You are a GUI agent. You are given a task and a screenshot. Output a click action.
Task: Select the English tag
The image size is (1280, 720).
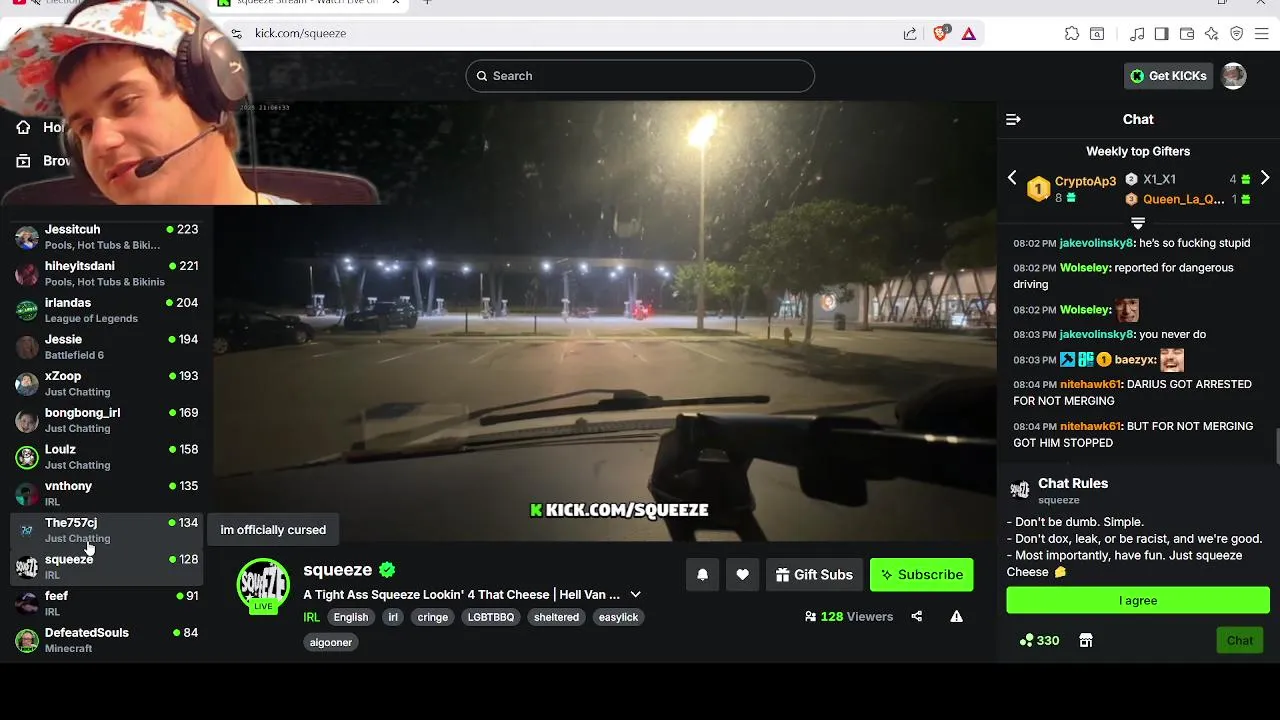351,617
